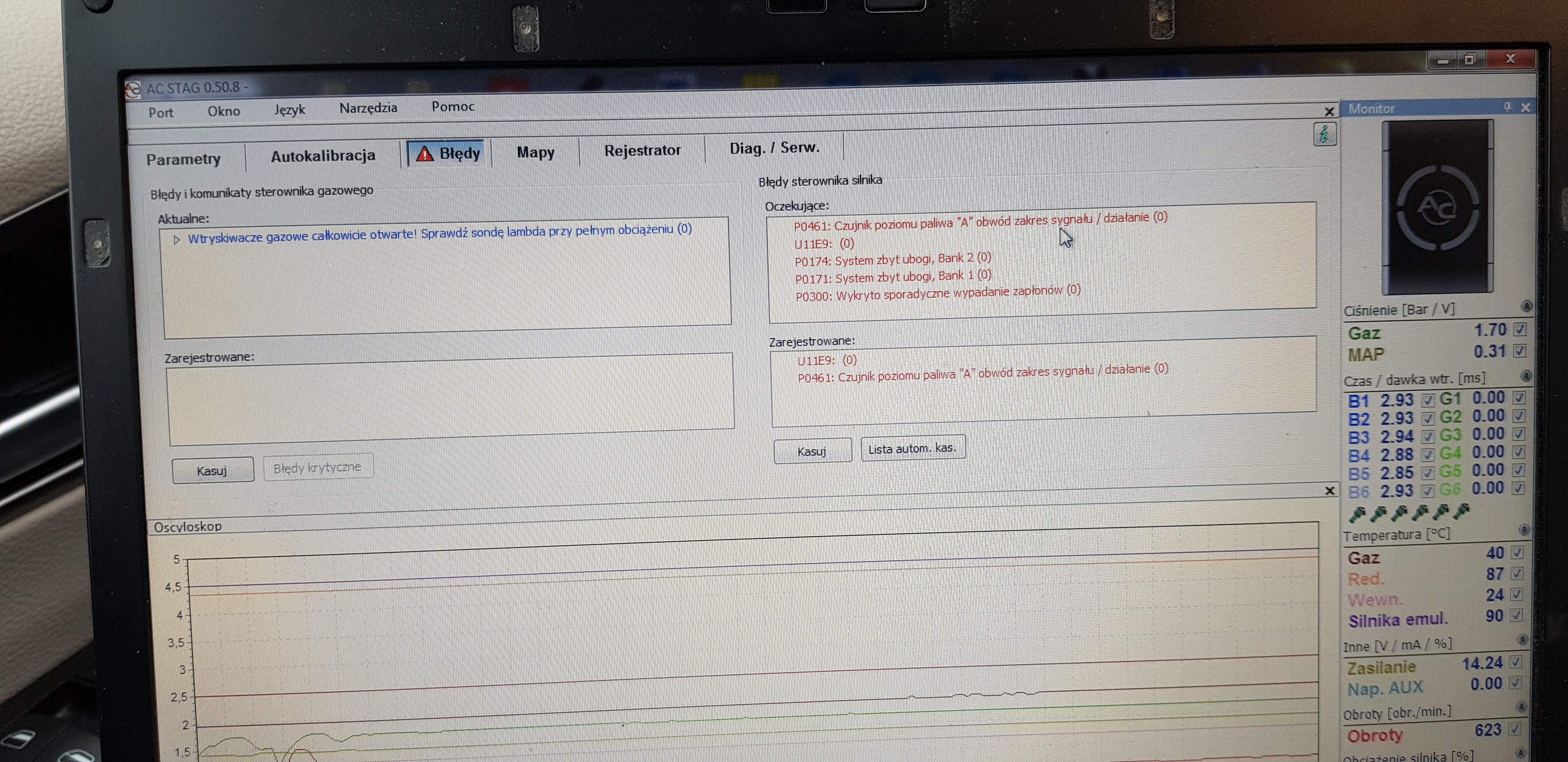This screenshot has height=762, width=1568.
Task: Collapse the Obciążenie silnika section
Action: (1520, 753)
